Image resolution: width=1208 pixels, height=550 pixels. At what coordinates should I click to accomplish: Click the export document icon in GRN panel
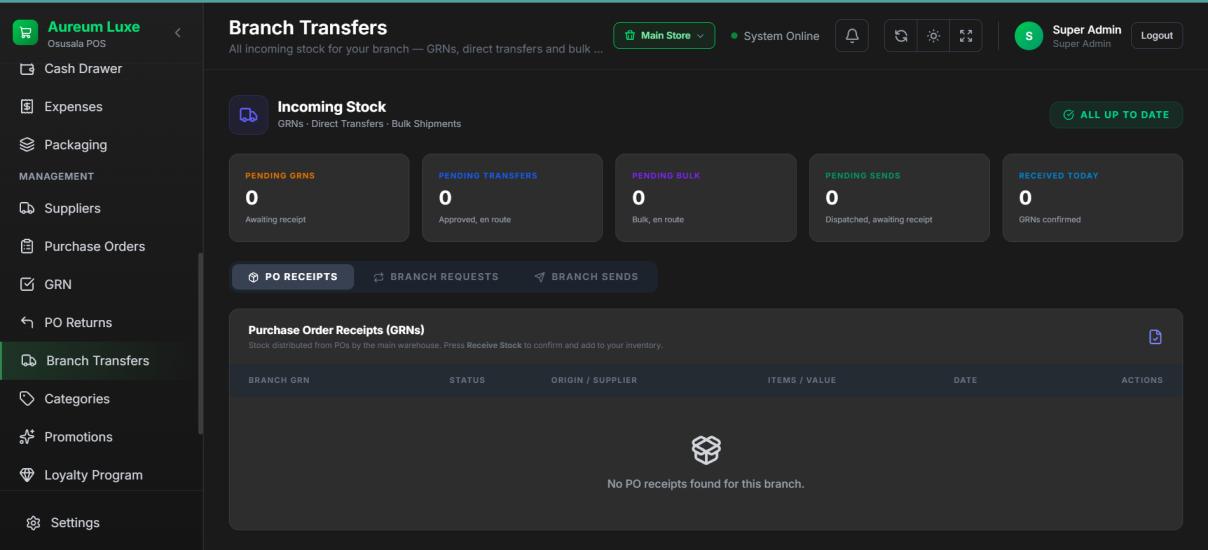[x=1156, y=337]
